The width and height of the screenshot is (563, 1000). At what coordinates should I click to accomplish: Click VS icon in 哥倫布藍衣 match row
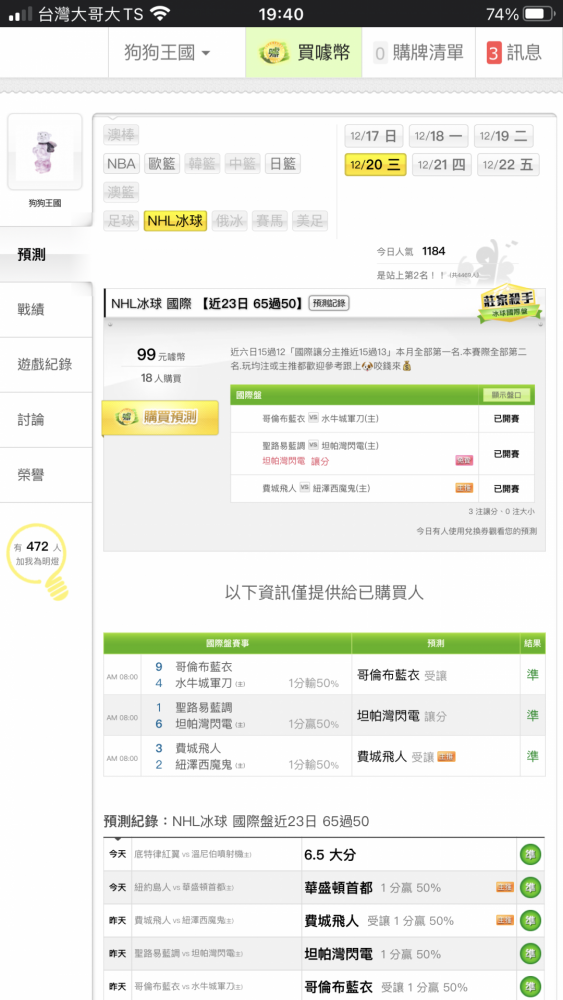pos(313,418)
